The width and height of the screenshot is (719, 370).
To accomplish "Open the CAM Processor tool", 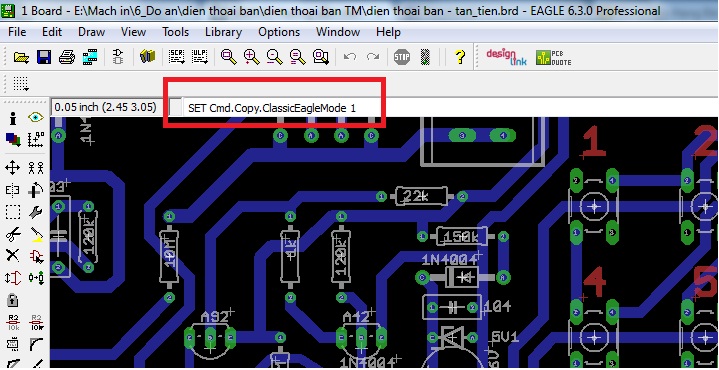I will point(90,57).
